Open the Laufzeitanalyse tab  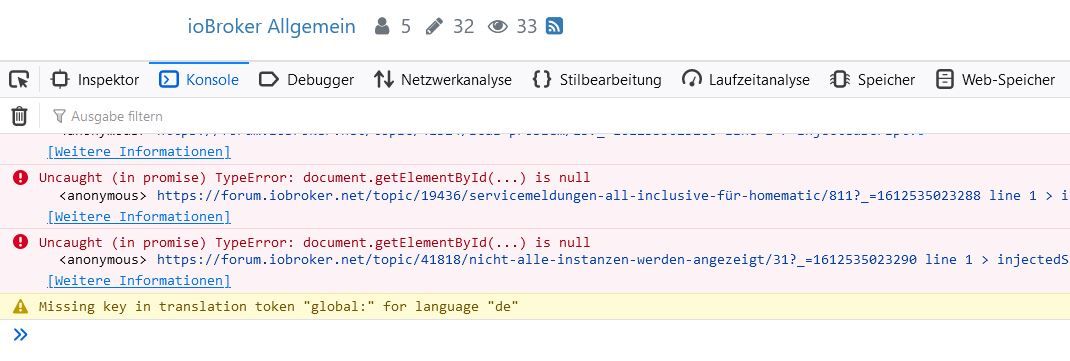click(x=746, y=80)
